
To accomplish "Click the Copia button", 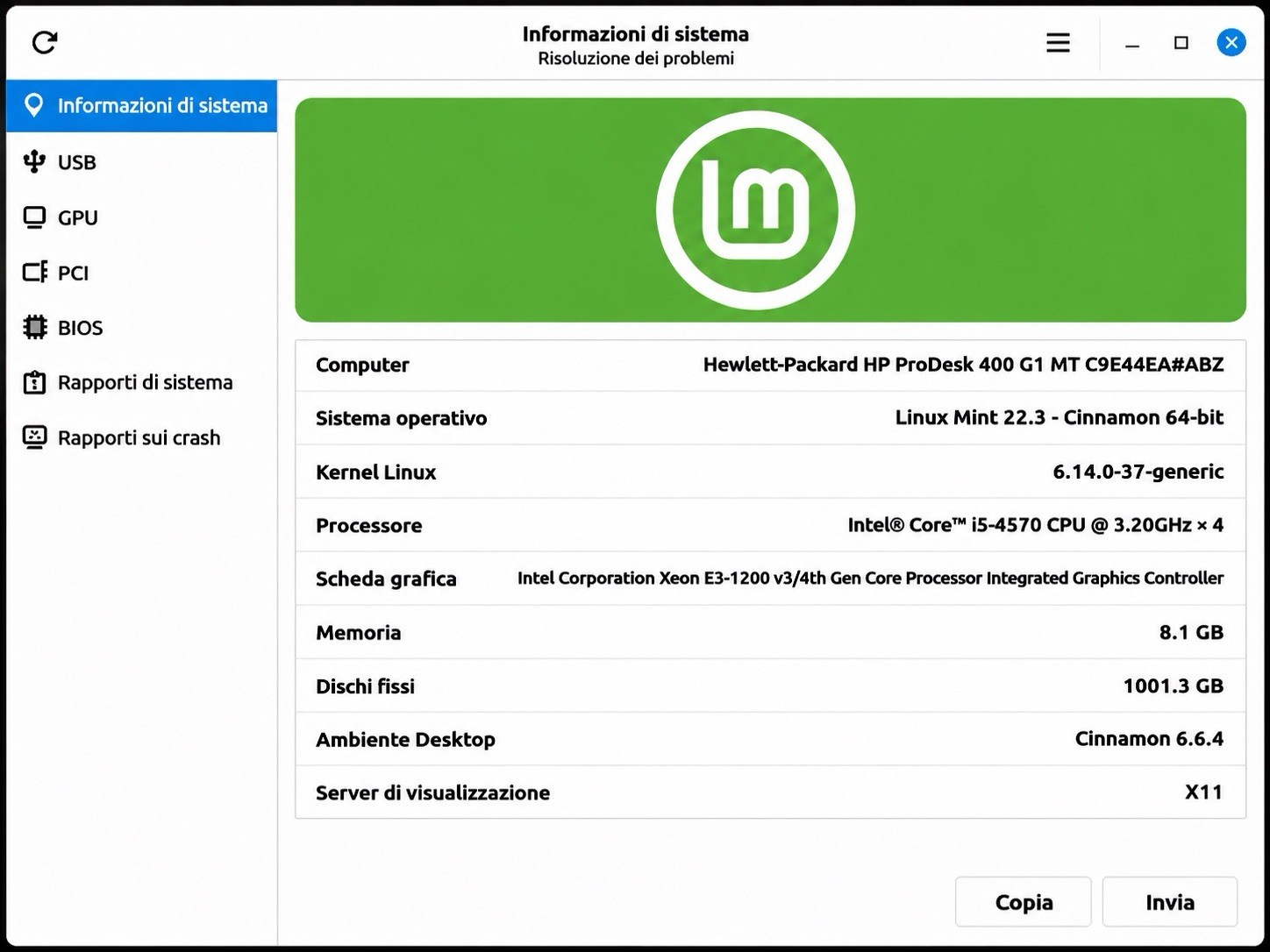I will [x=1023, y=902].
